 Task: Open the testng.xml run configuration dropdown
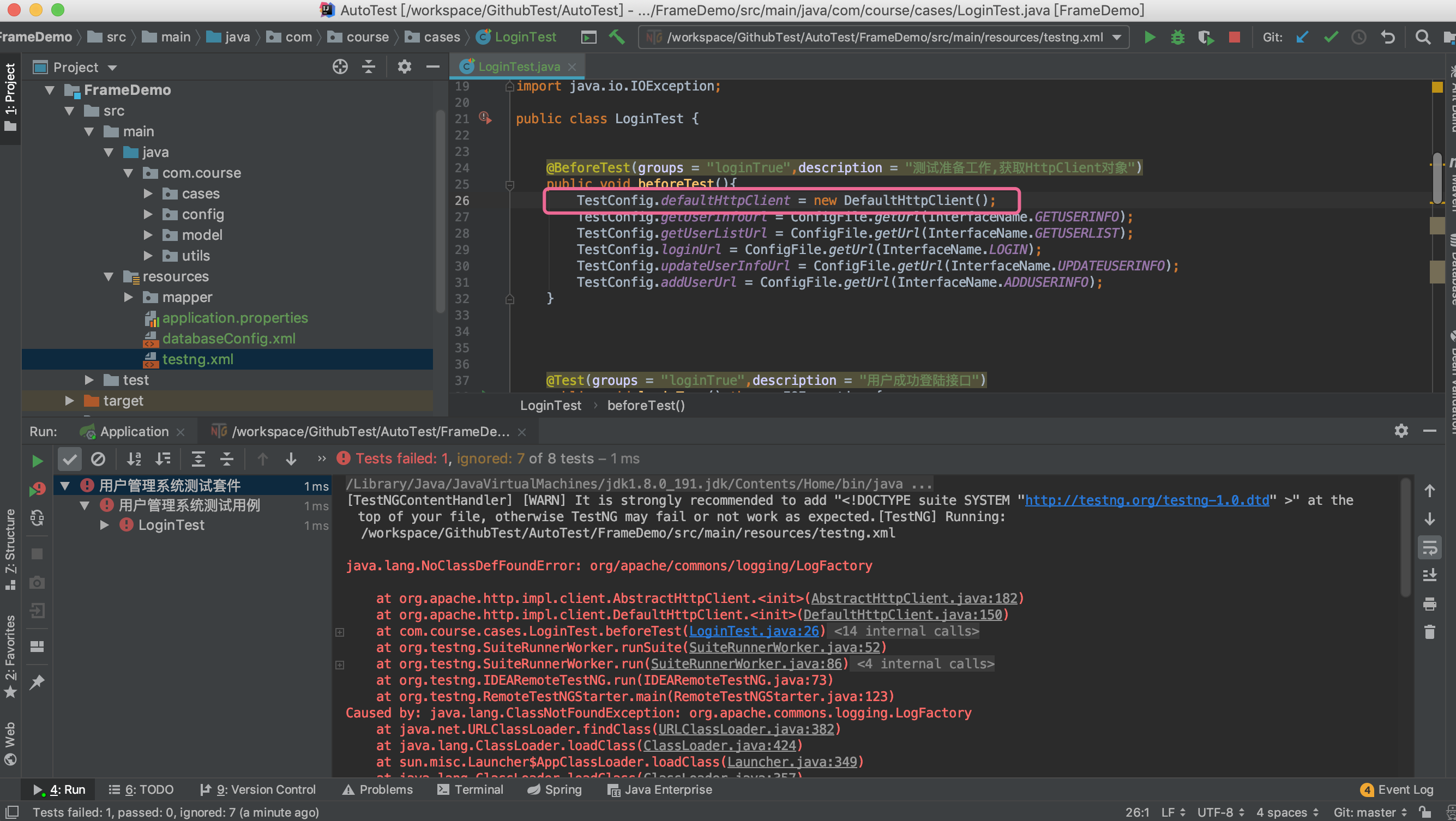tap(1117, 37)
